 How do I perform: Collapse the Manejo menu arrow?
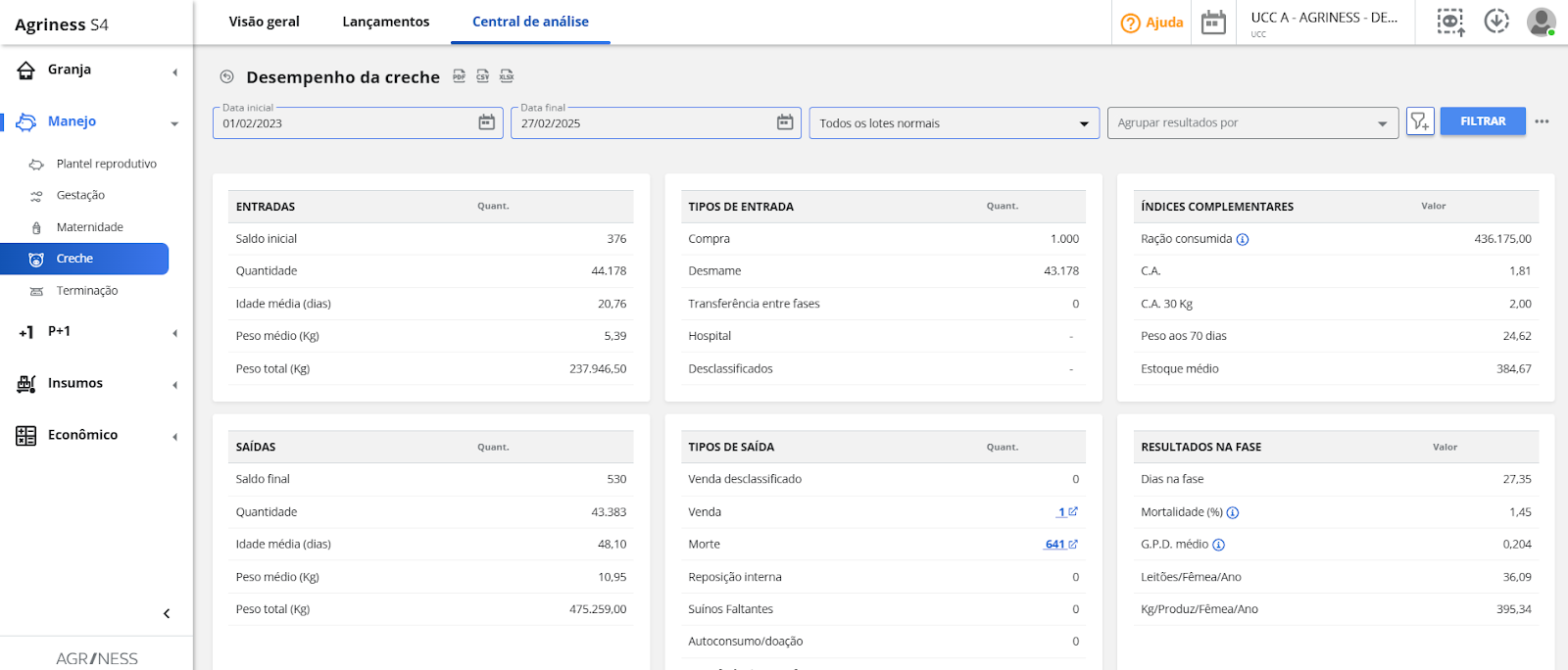pos(174,123)
